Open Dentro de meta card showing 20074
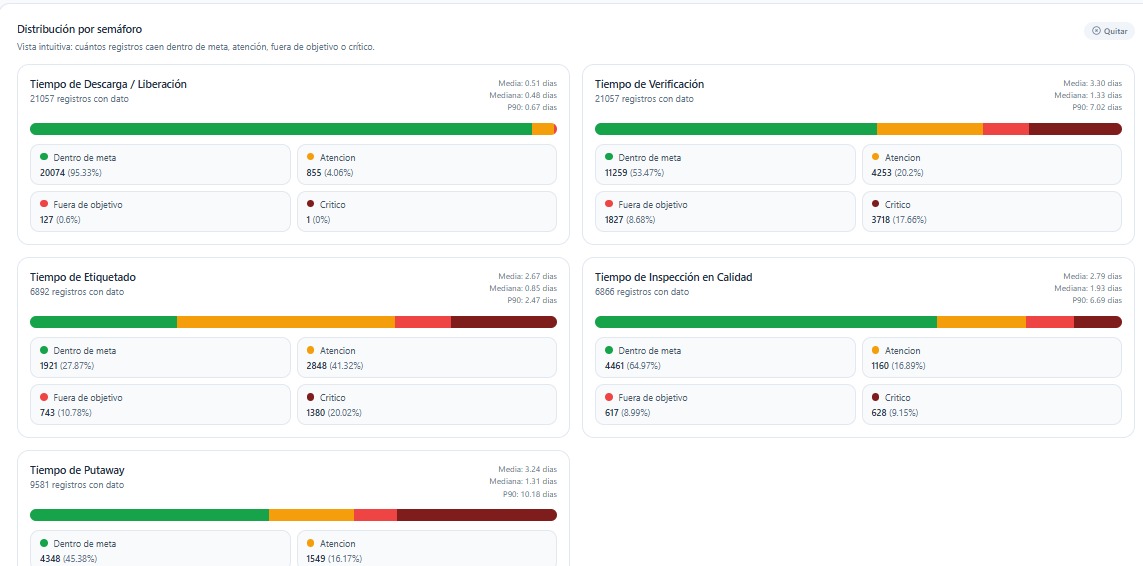1143x566 pixels. tap(160, 164)
